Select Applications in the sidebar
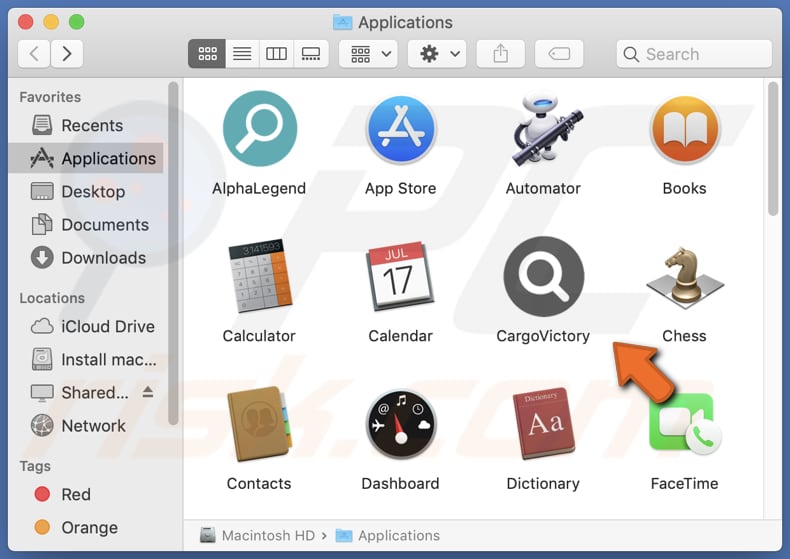The image size is (790, 559). point(86,159)
